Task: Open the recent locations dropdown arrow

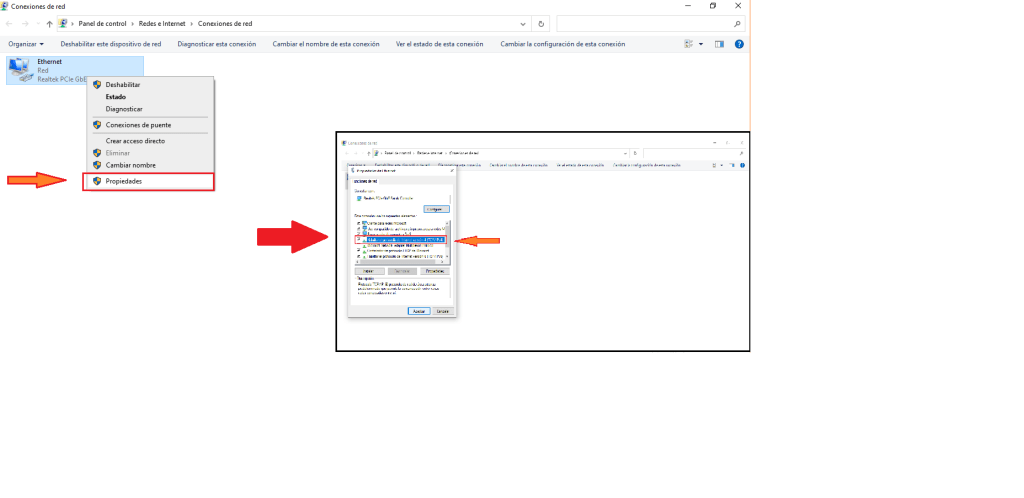Action: point(38,24)
